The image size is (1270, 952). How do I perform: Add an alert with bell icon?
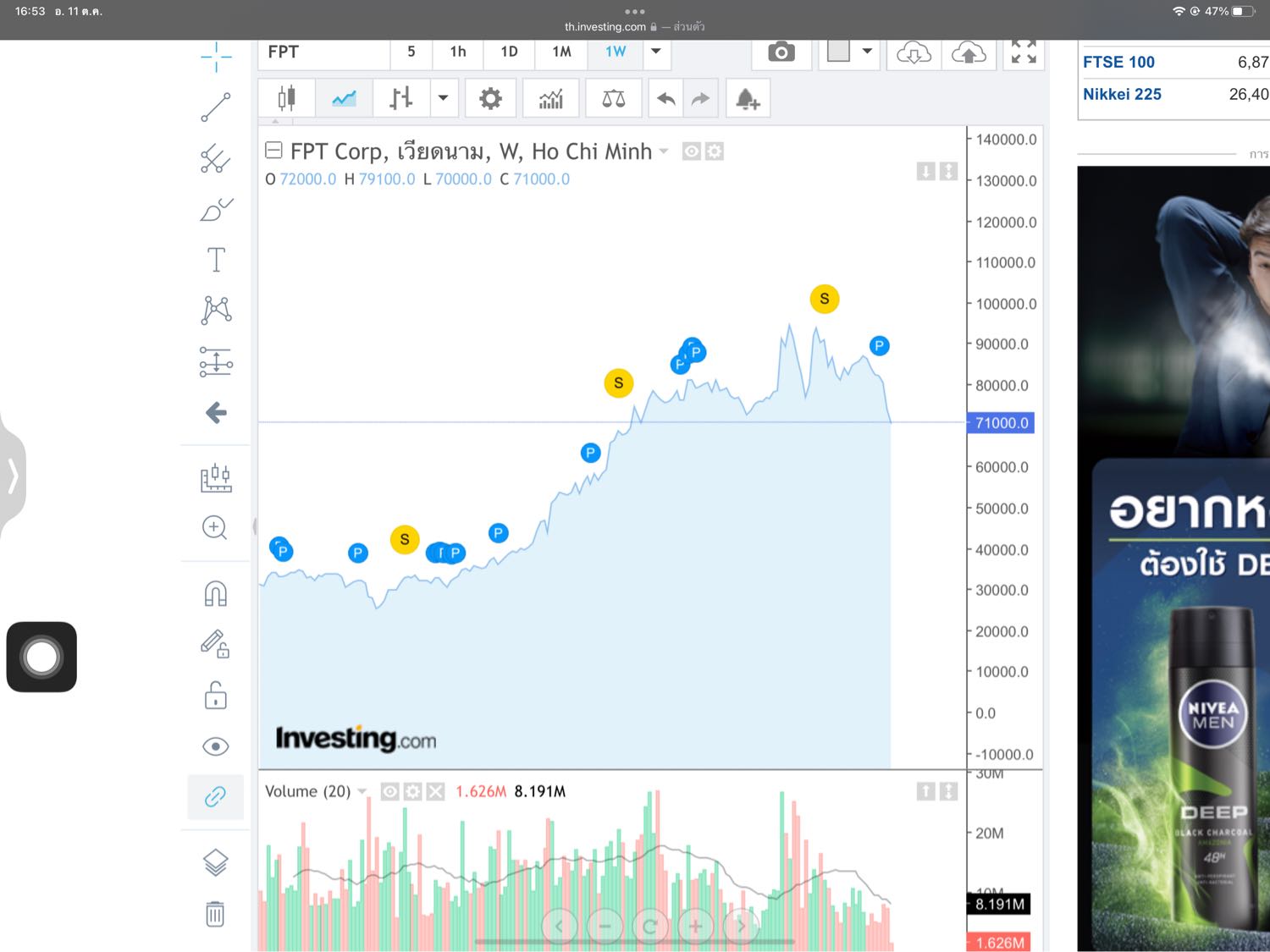(748, 99)
